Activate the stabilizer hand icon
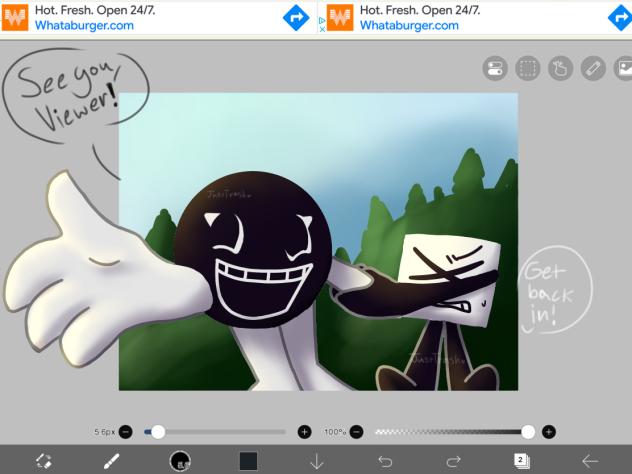 (561, 69)
